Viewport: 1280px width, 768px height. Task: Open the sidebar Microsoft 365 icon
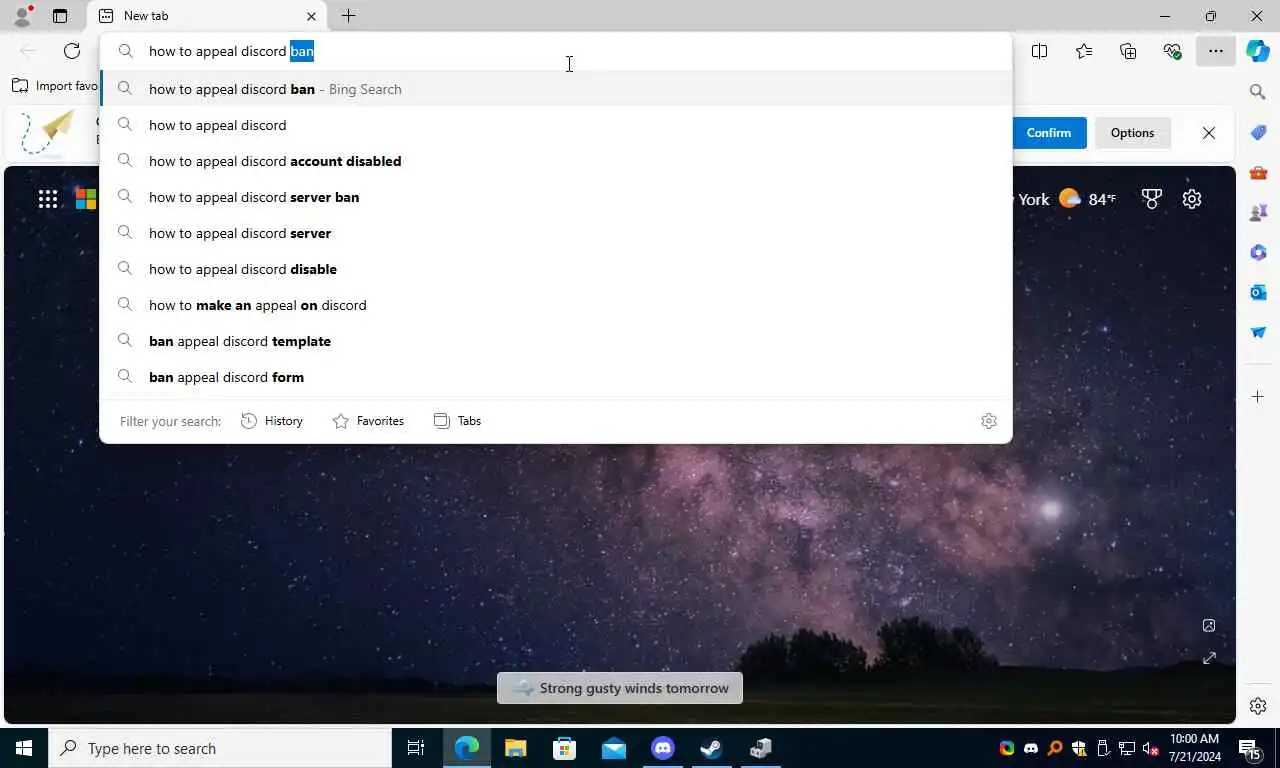coord(1258,252)
